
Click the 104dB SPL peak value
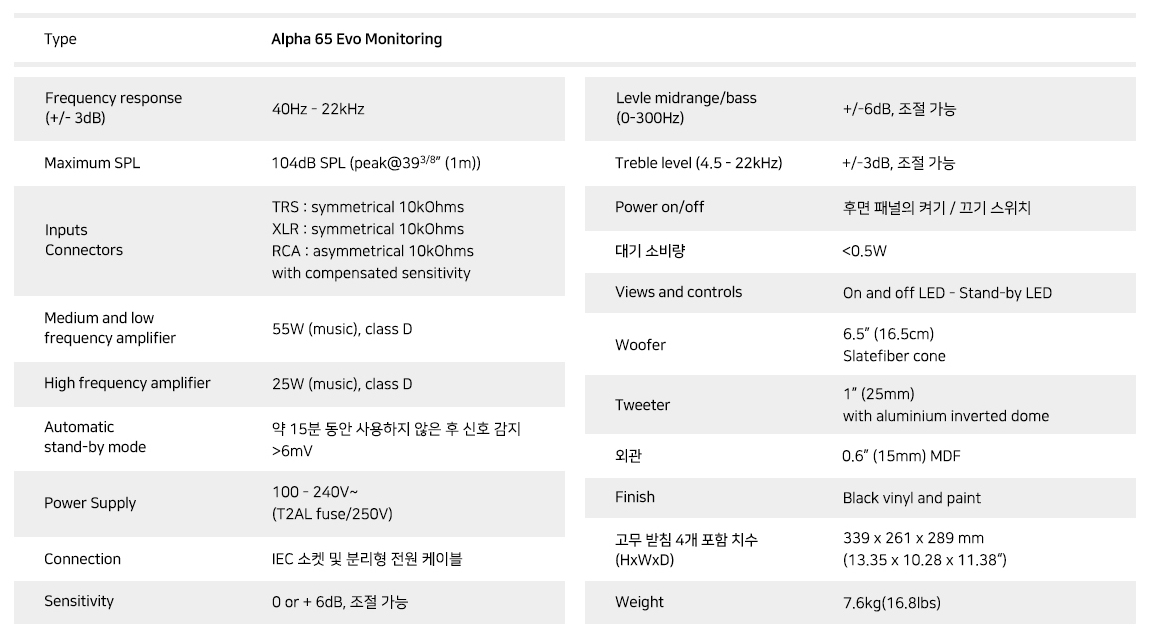pyautogui.click(x=376, y=163)
